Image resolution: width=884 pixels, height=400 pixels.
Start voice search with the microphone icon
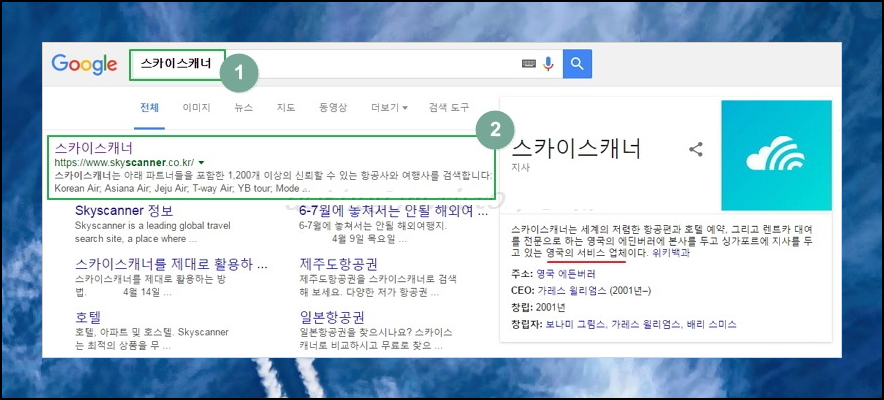tap(548, 64)
